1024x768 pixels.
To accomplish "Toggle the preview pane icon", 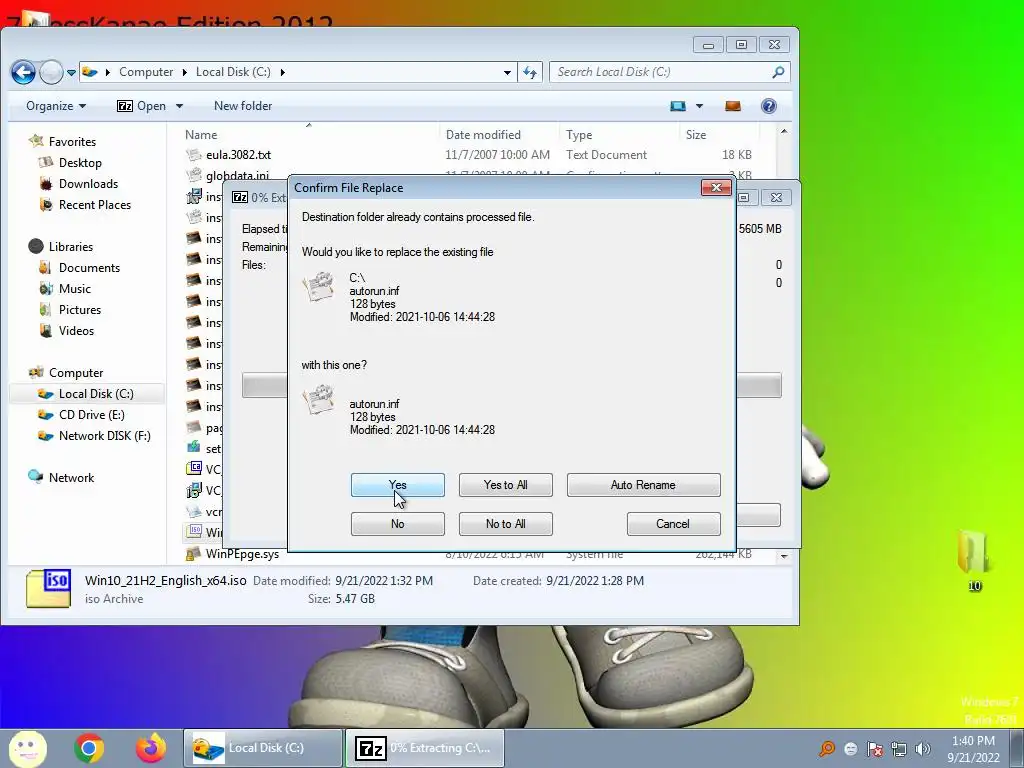I will (x=733, y=106).
